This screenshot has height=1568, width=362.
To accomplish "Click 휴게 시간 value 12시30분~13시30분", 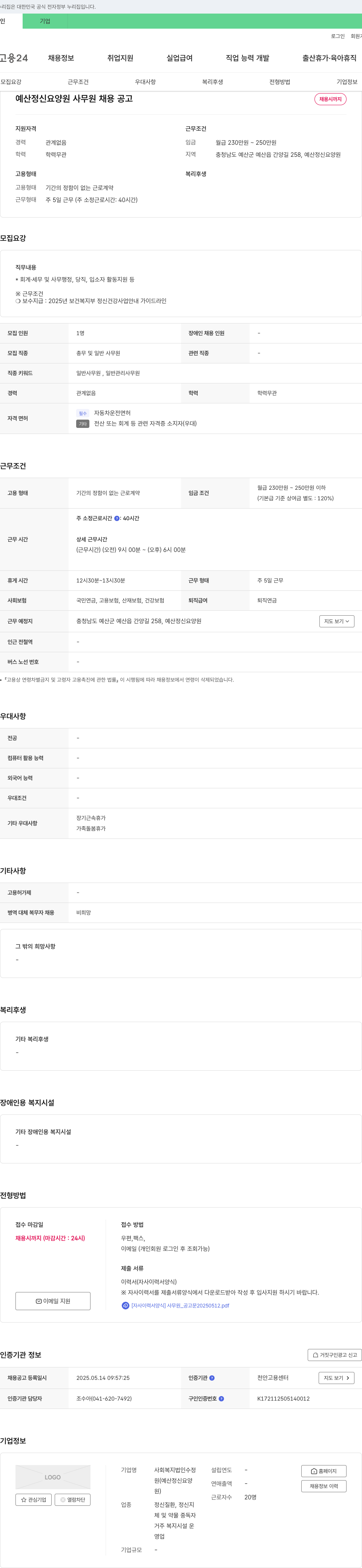I will click(100, 581).
